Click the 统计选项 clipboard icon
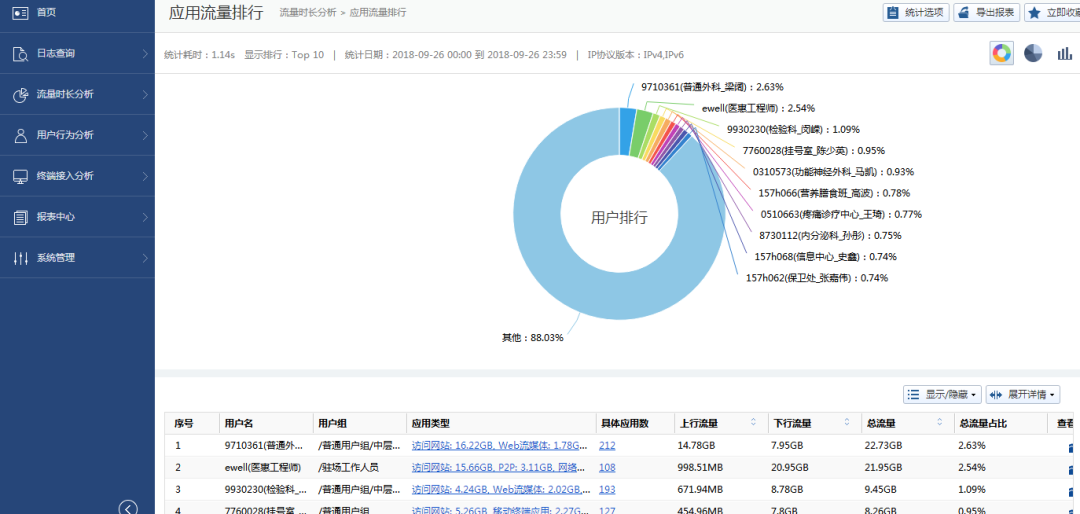Image resolution: width=1080 pixels, height=514 pixels. (893, 12)
